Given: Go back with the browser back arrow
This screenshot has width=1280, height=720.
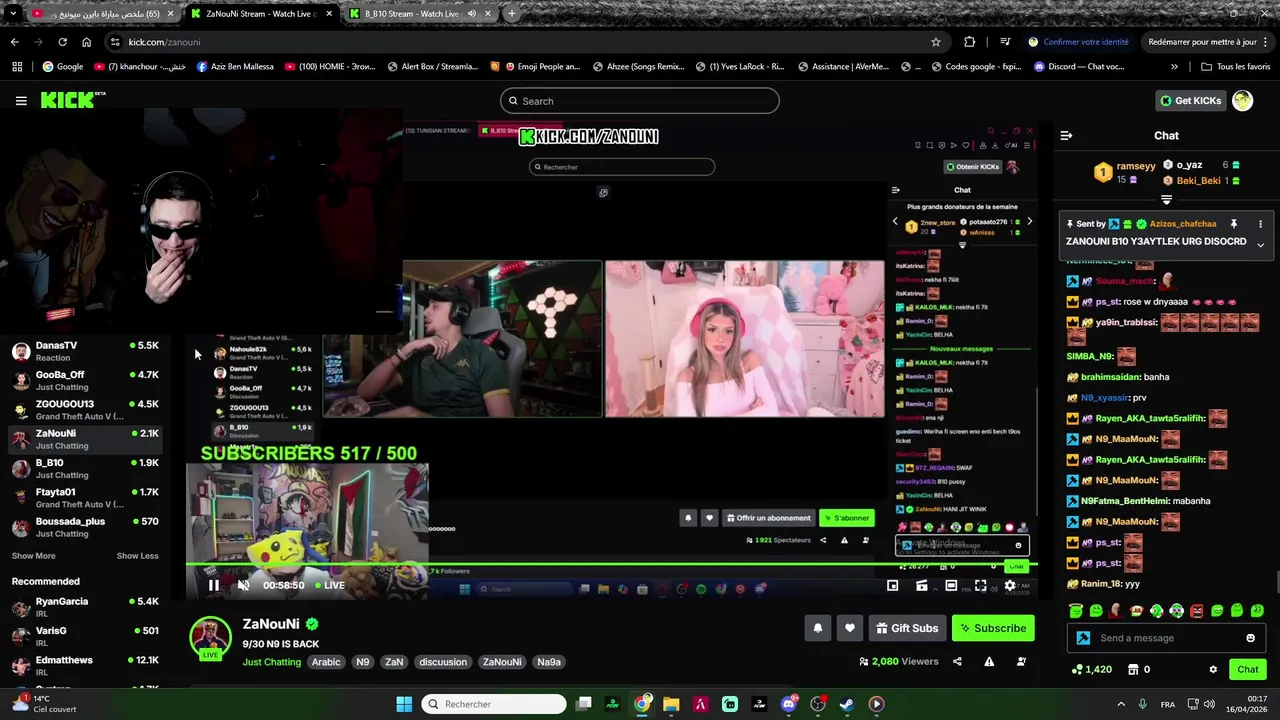Looking at the screenshot, I should [14, 42].
